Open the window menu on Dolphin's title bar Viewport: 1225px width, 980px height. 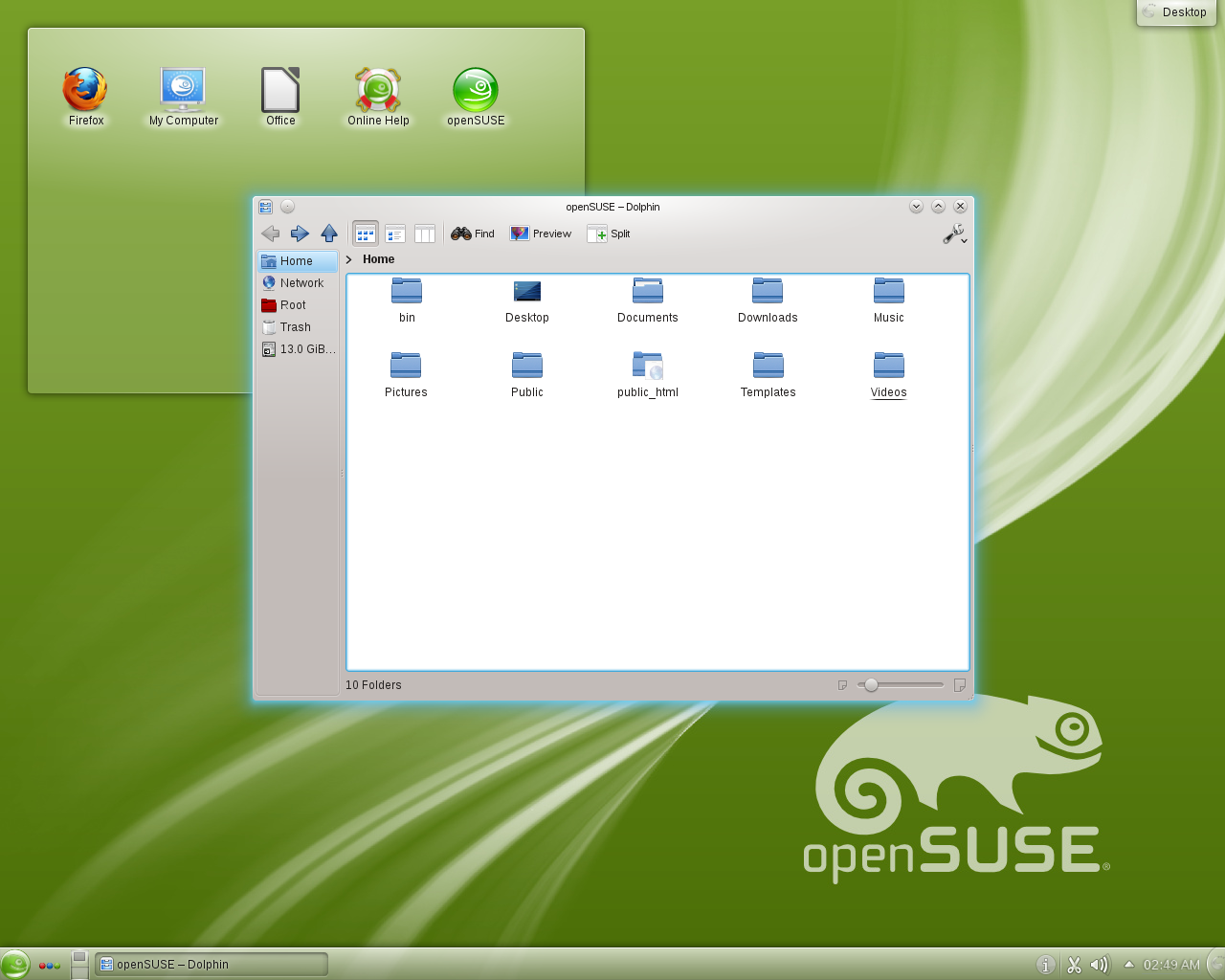click(265, 206)
